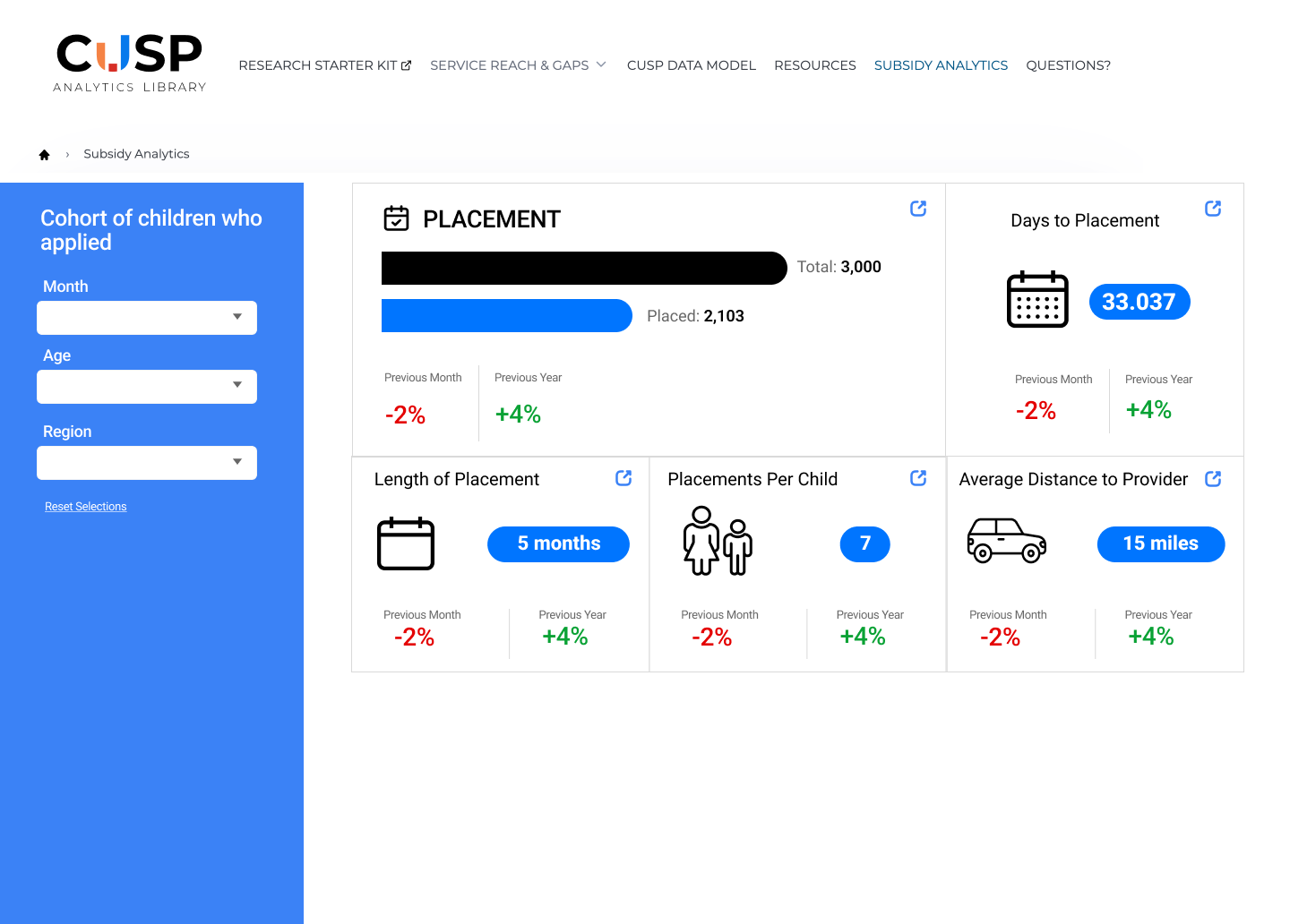Open Average Distance to Provider link icon
The height and width of the screenshot is (924, 1290).
pos(1213,479)
